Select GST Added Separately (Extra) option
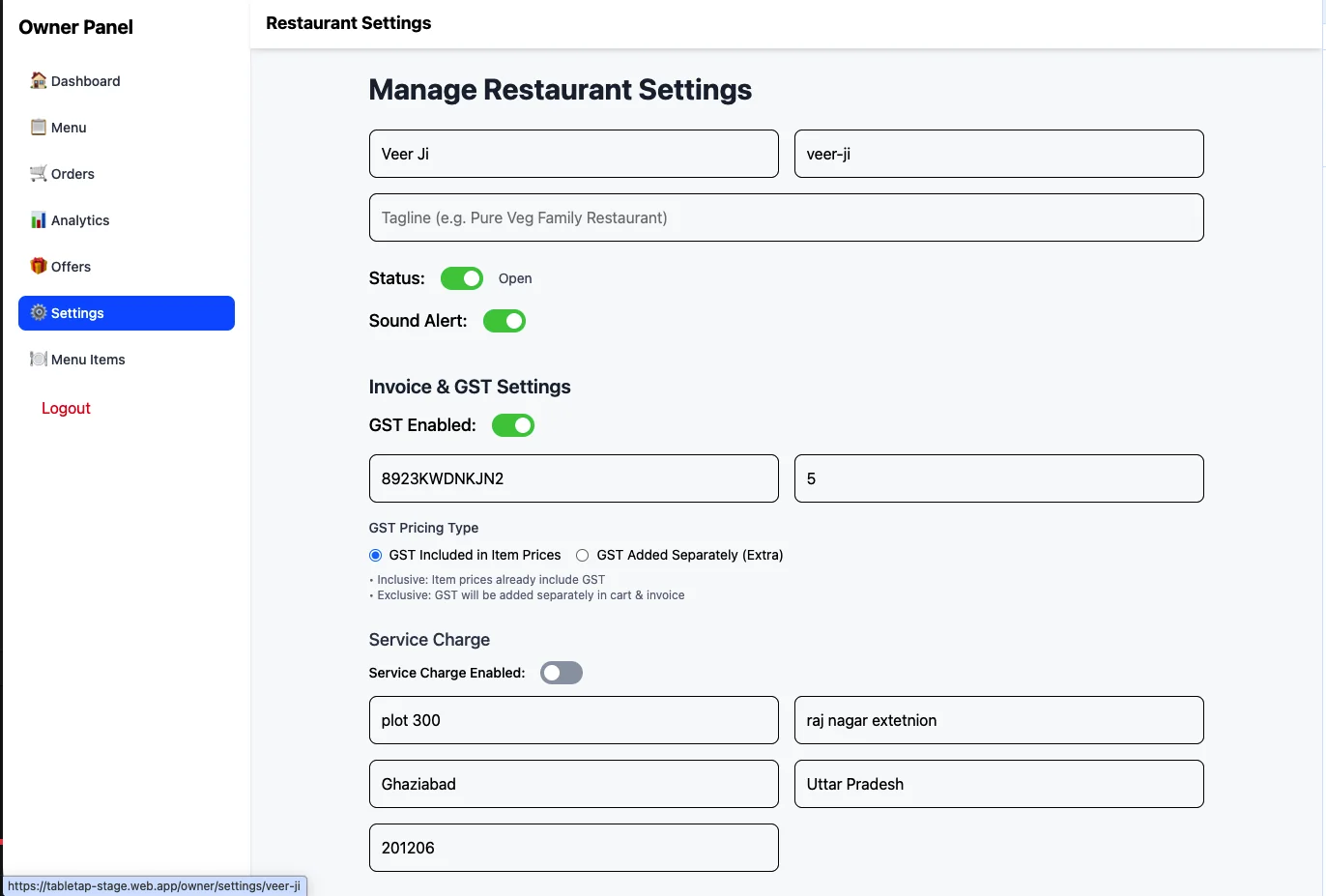 click(582, 555)
